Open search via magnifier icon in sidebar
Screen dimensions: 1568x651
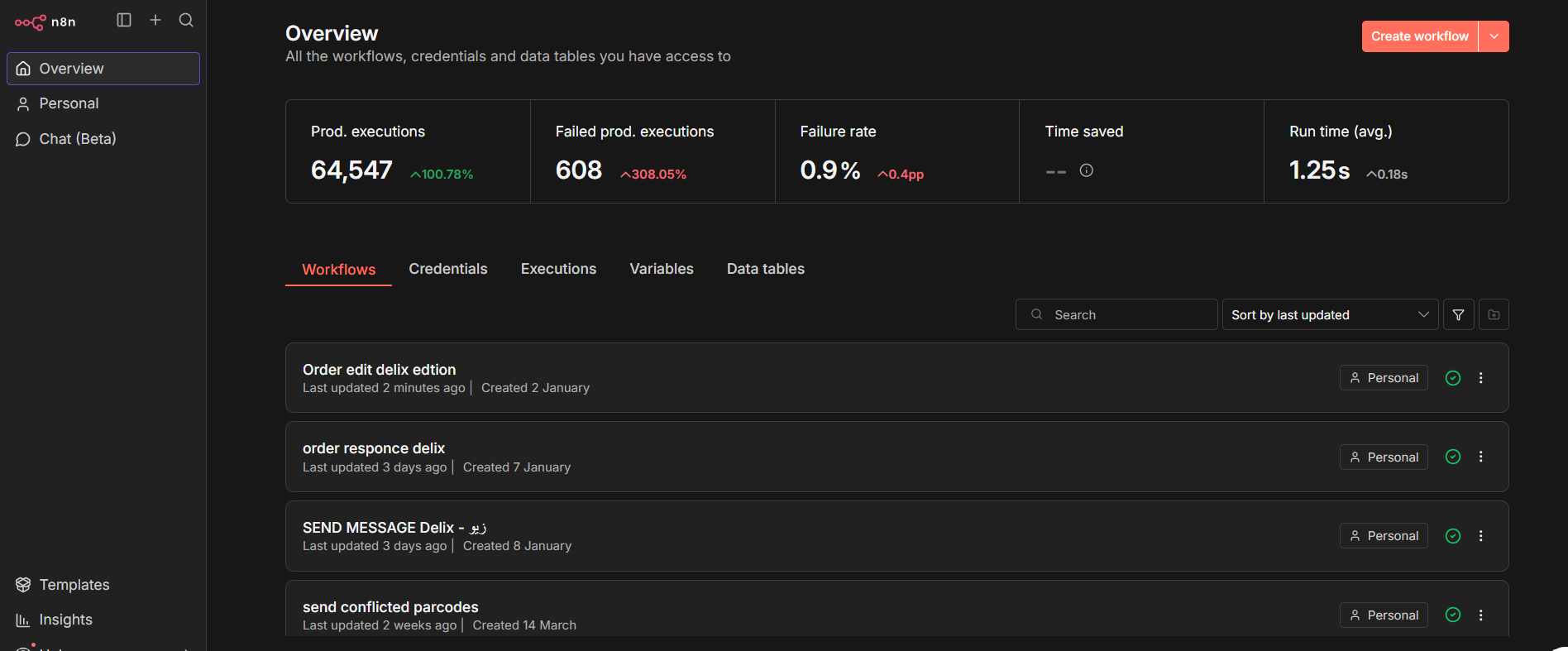186,20
